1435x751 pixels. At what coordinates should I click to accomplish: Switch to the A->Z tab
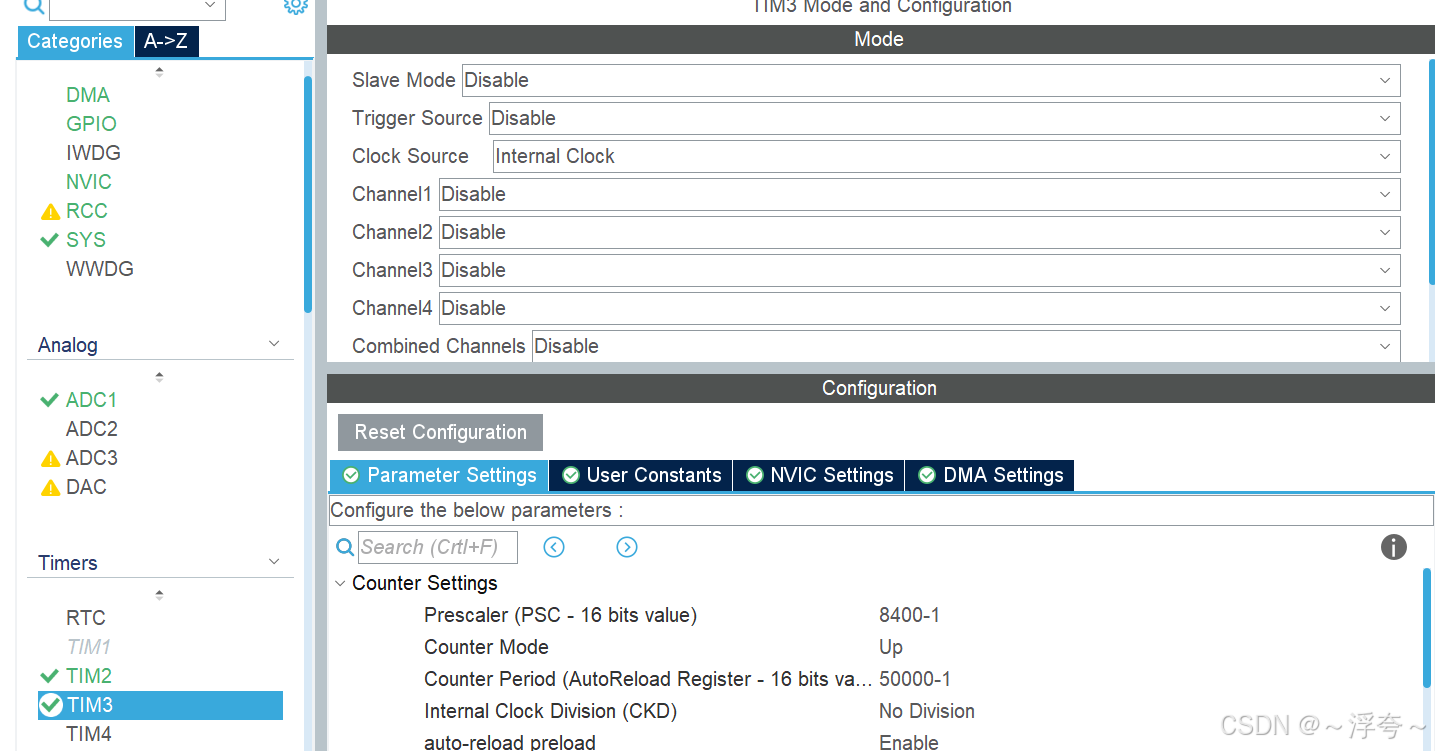(x=166, y=41)
